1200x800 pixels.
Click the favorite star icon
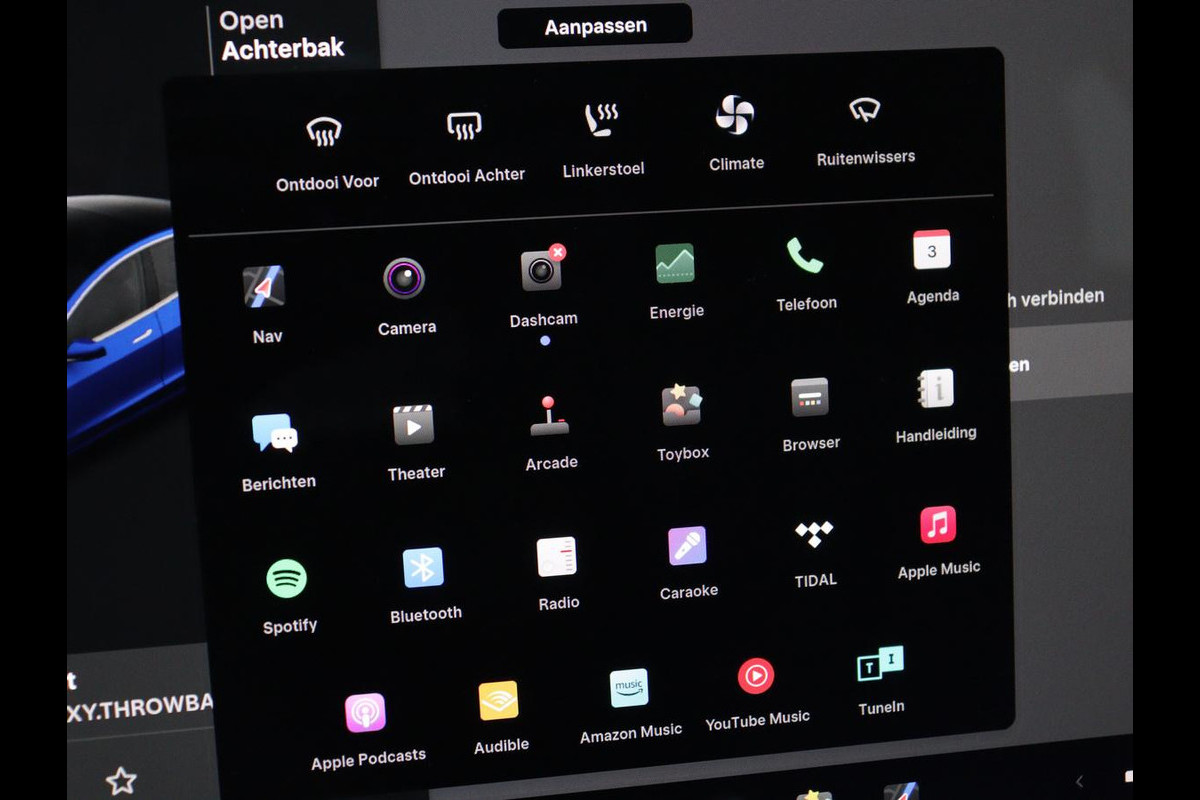coord(121,780)
